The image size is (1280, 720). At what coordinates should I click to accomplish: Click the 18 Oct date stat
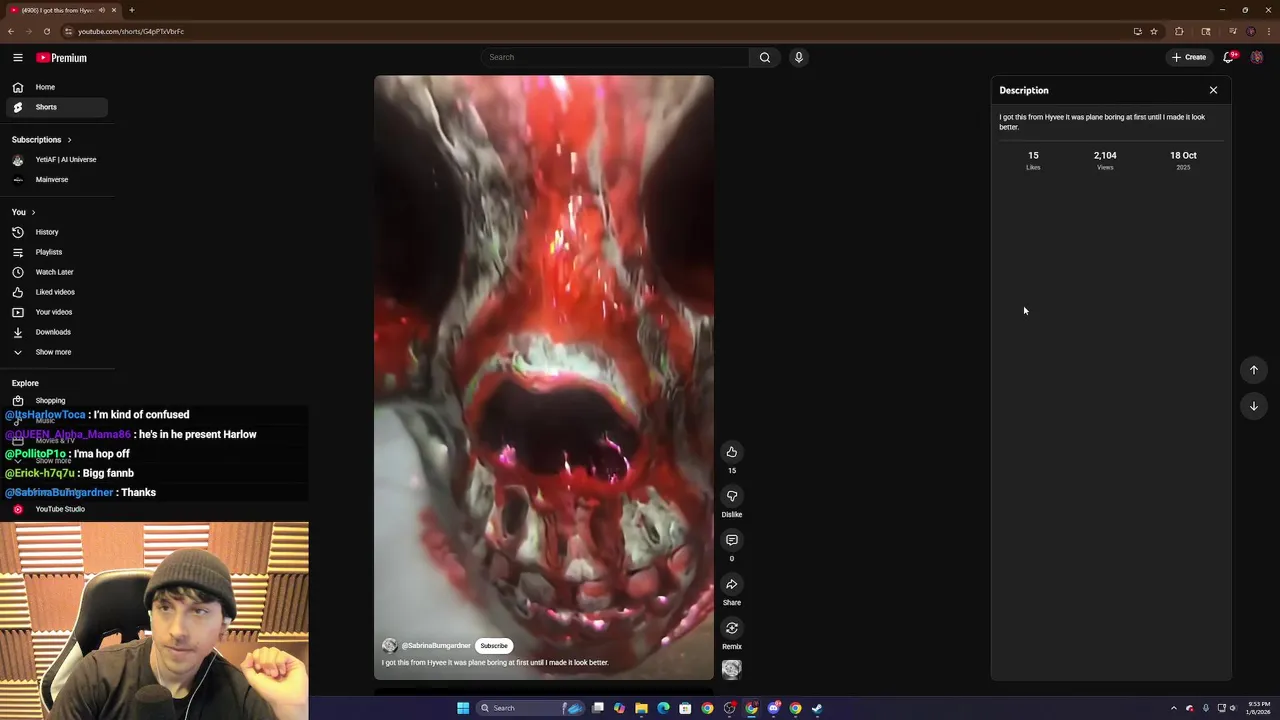1183,160
